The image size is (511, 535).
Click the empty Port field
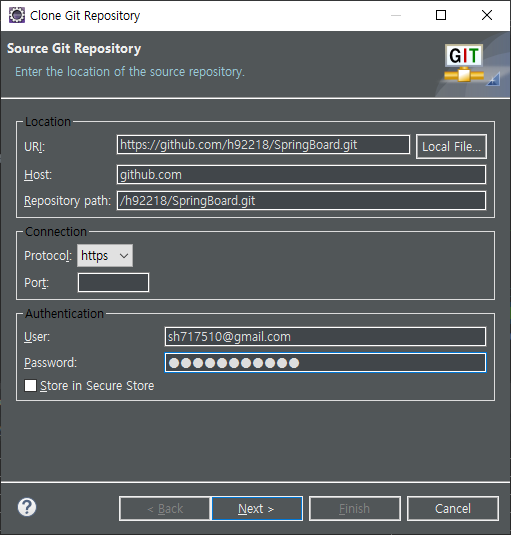click(113, 283)
